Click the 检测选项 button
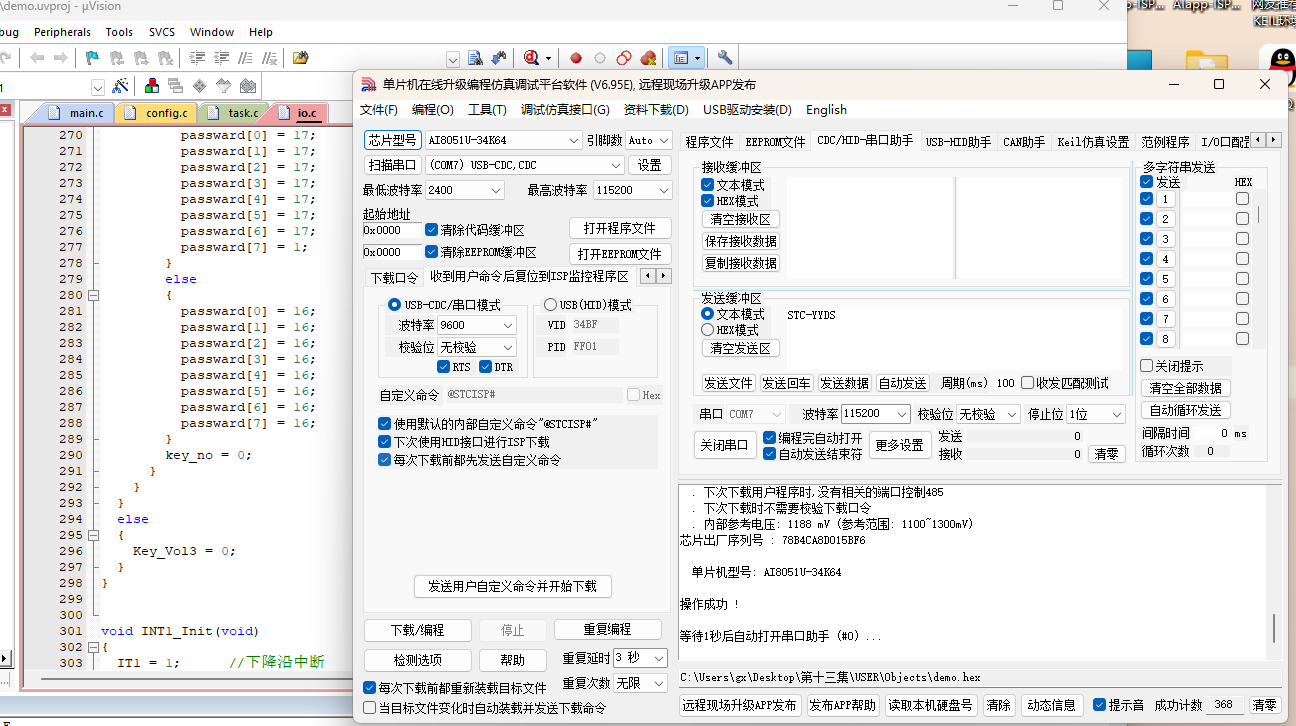Viewport: 1296px width, 726px height. 417,660
